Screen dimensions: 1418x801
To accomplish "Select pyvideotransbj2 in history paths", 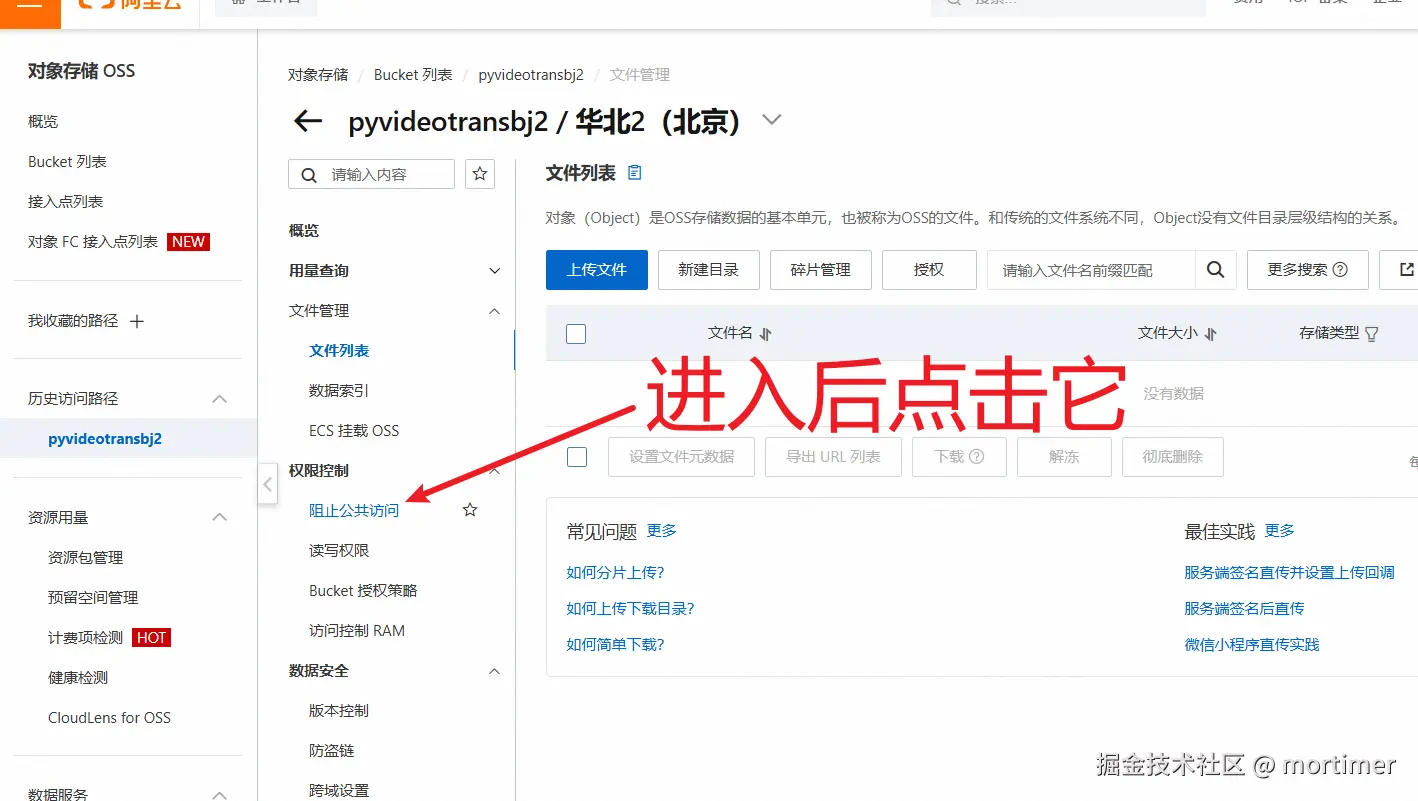I will [105, 439].
